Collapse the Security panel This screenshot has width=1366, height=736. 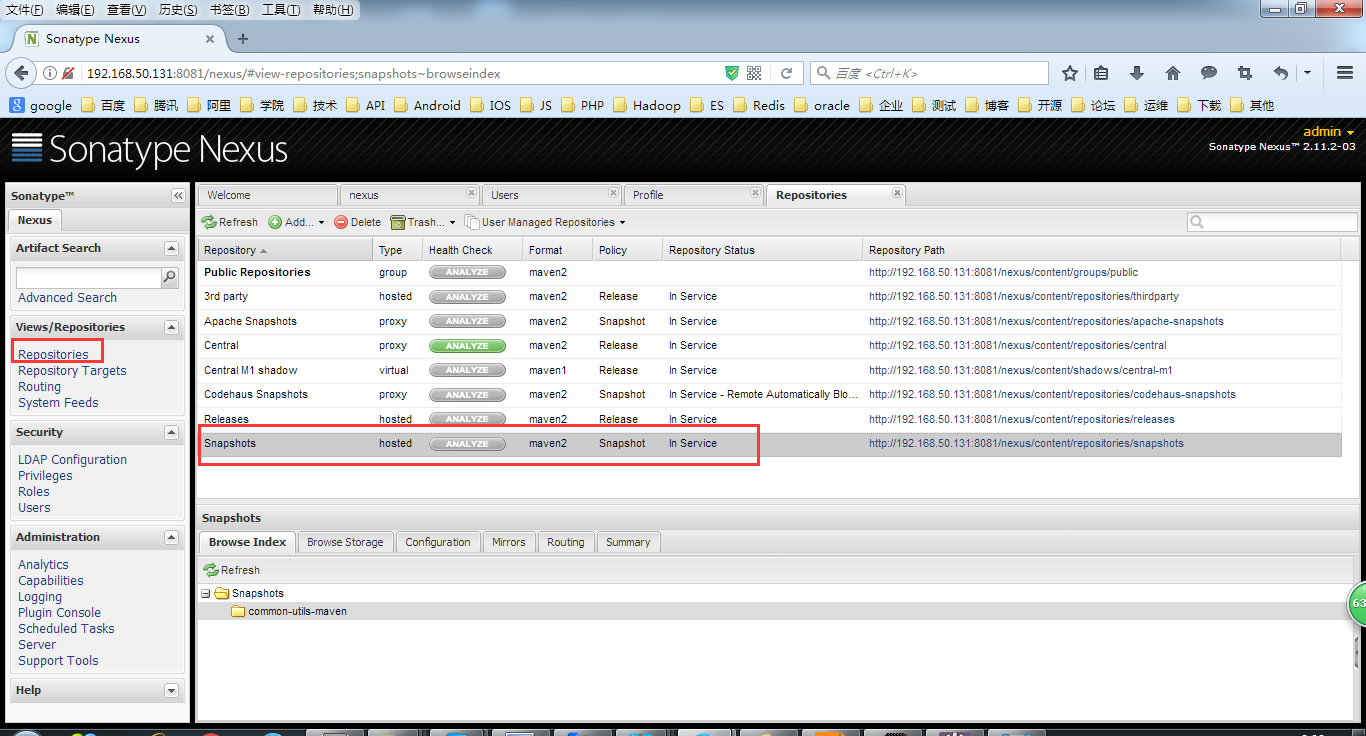171,432
